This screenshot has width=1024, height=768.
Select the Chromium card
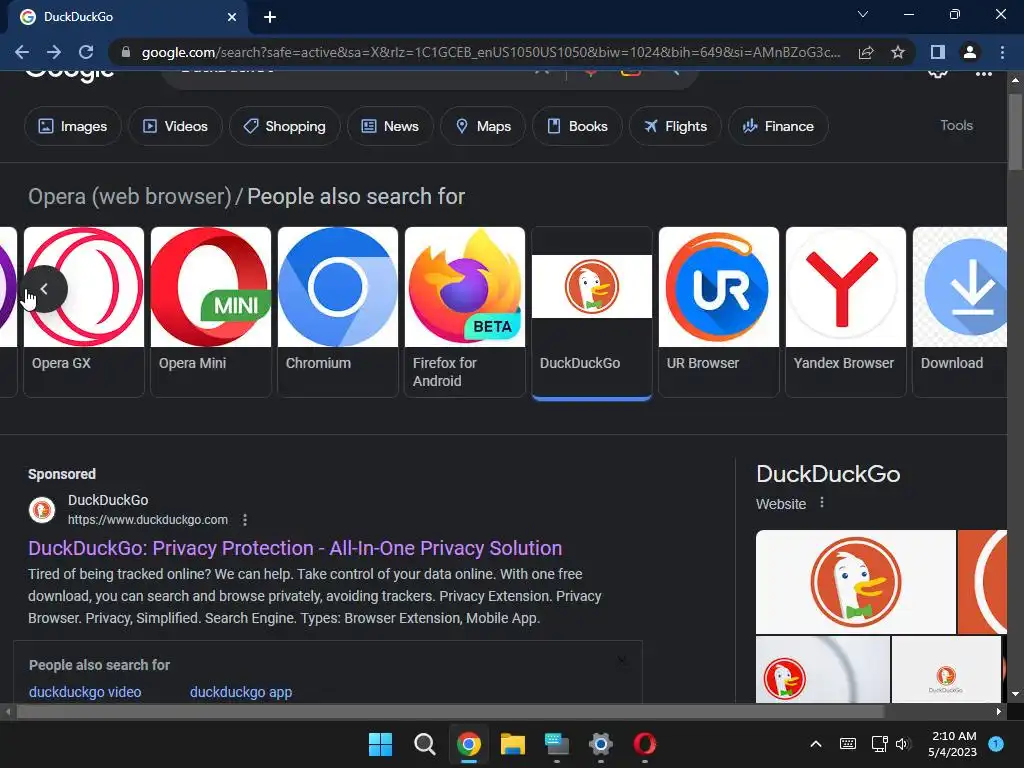tap(338, 312)
